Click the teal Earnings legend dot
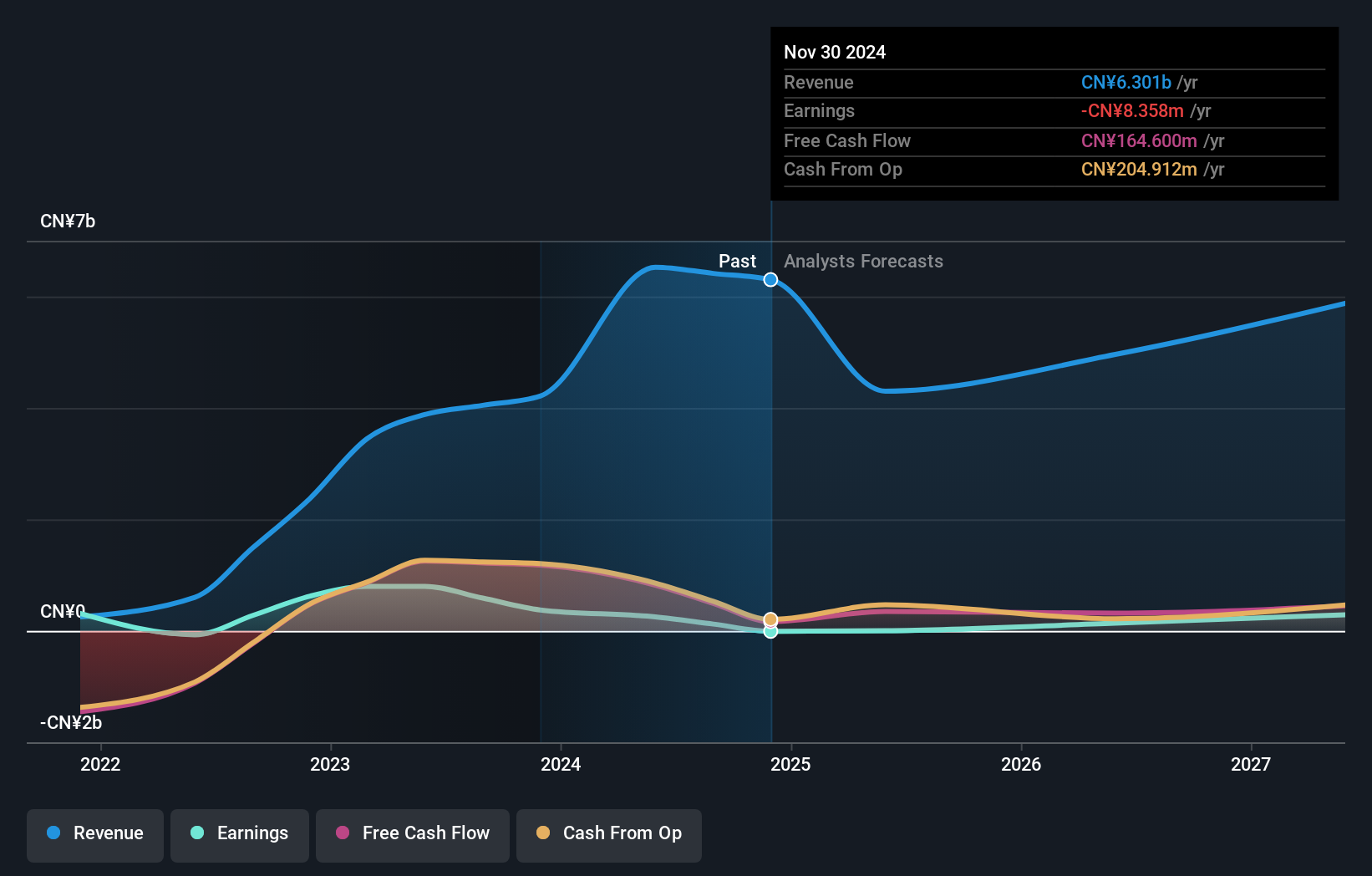The height and width of the screenshot is (876, 1372). (196, 833)
